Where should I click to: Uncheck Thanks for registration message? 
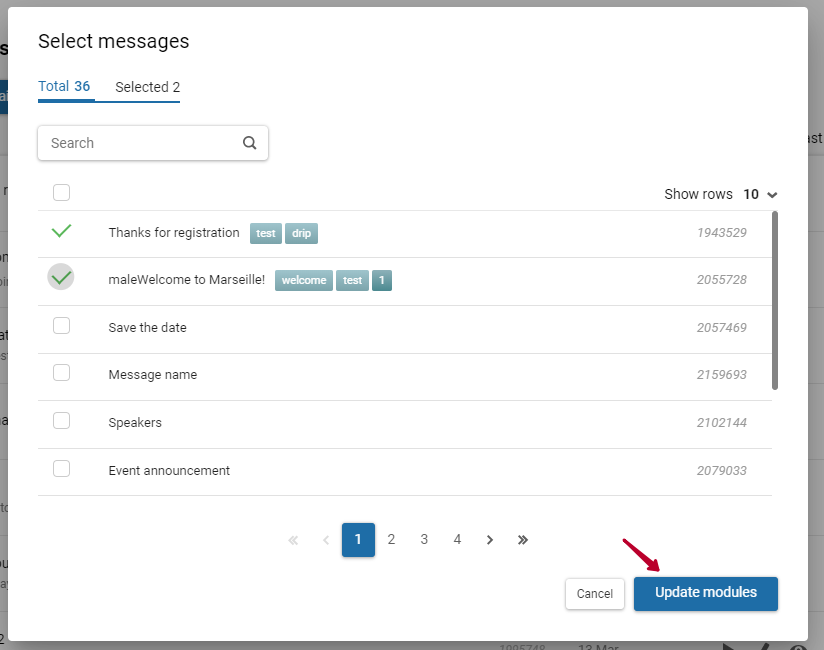61,231
